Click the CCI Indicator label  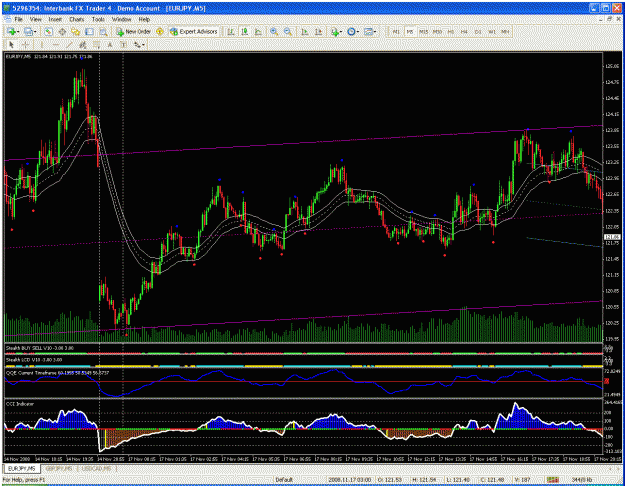click(x=20, y=404)
